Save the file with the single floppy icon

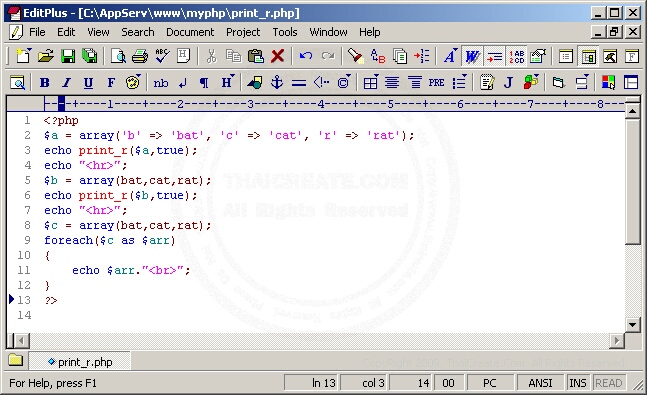point(68,56)
